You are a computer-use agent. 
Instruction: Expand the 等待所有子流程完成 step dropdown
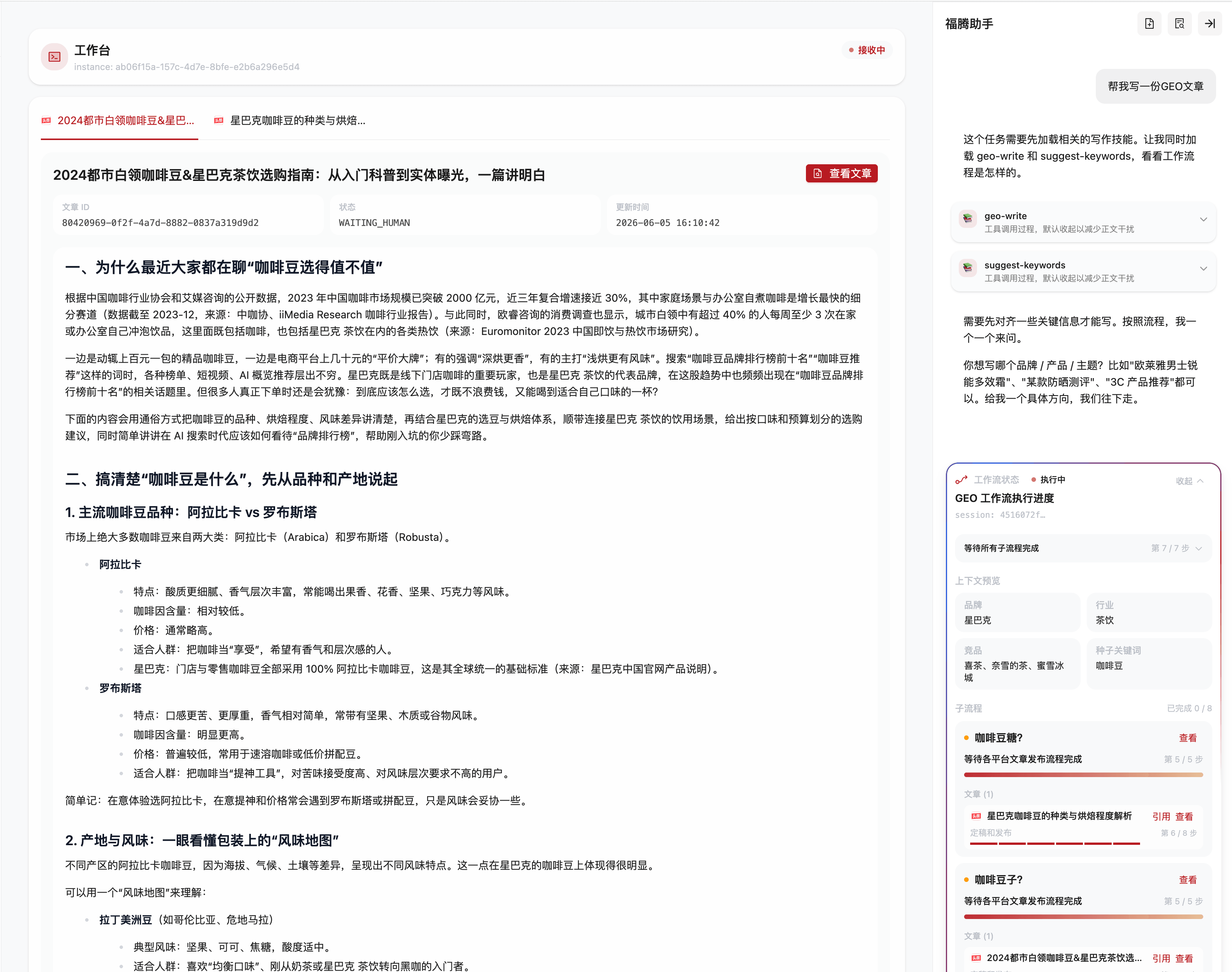[1083, 548]
